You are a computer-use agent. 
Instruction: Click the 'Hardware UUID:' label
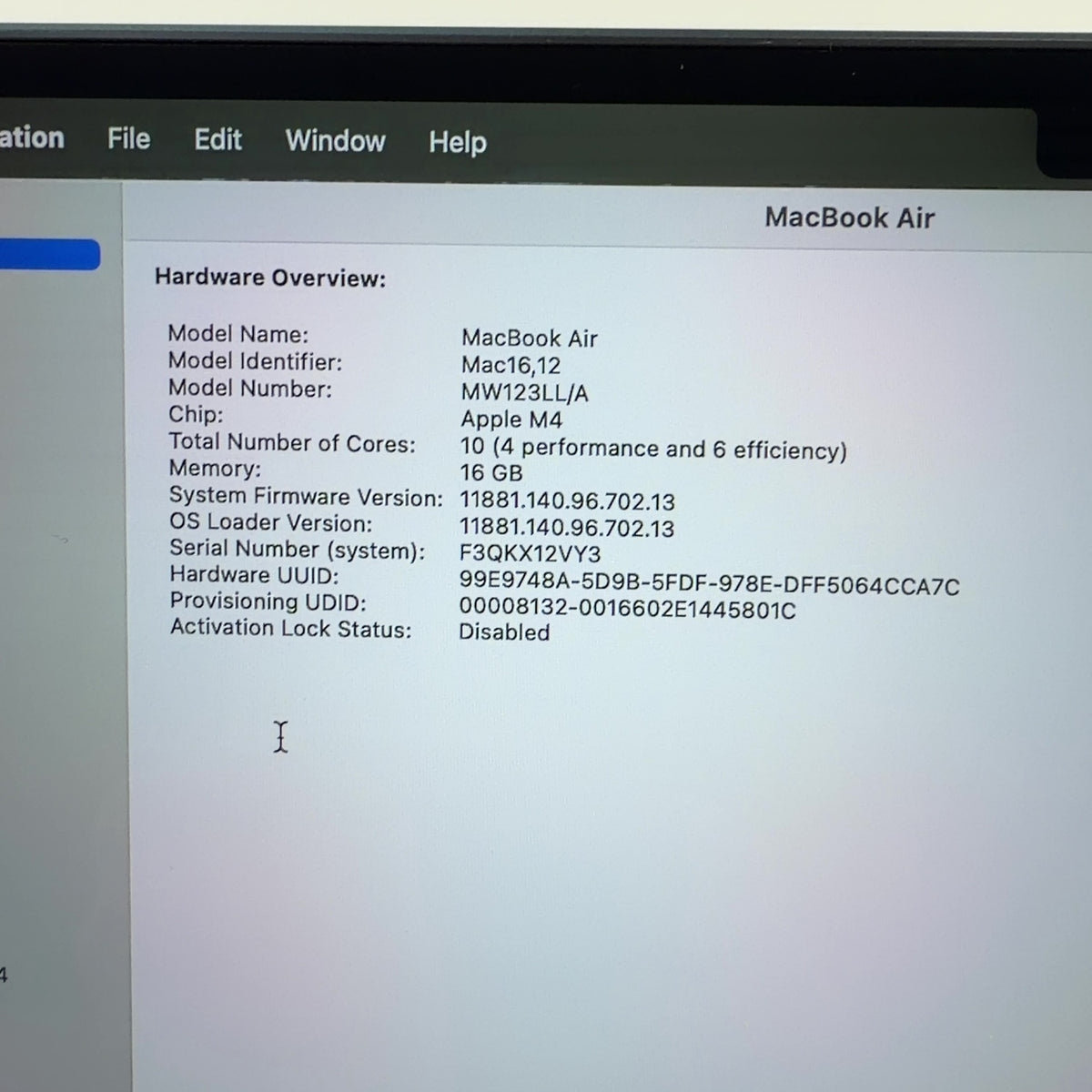click(254, 575)
